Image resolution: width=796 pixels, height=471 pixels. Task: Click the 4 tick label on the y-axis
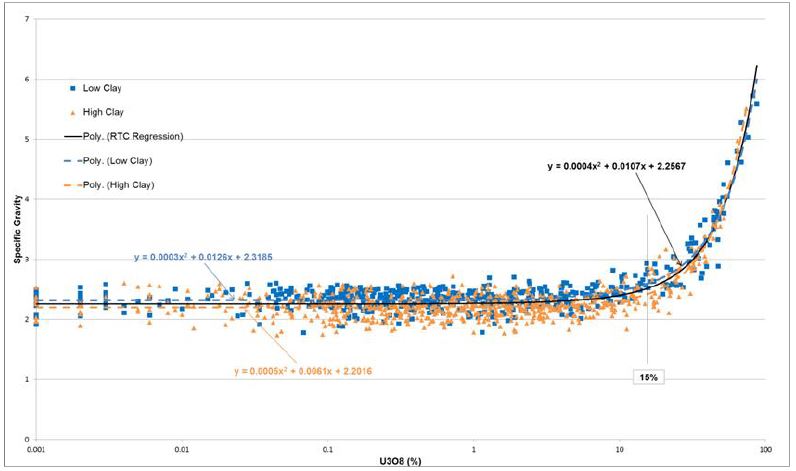point(26,200)
